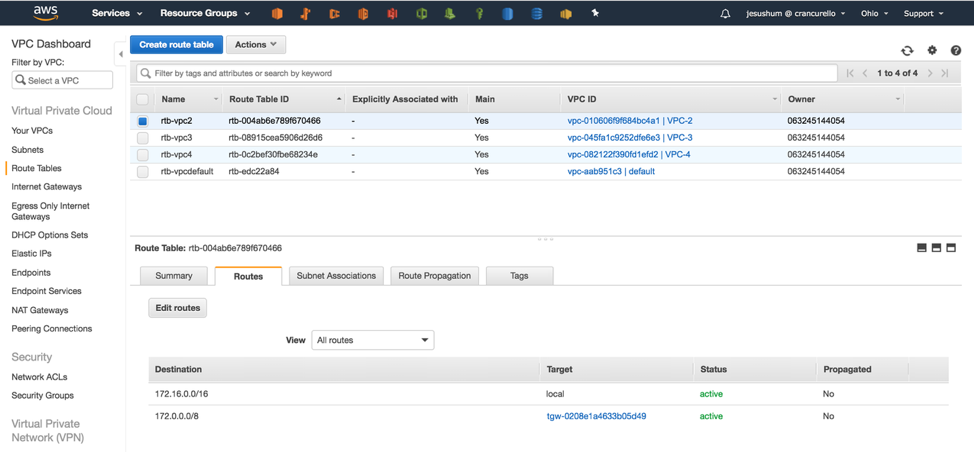
Task: Switch to the Tags tab
Action: (519, 276)
